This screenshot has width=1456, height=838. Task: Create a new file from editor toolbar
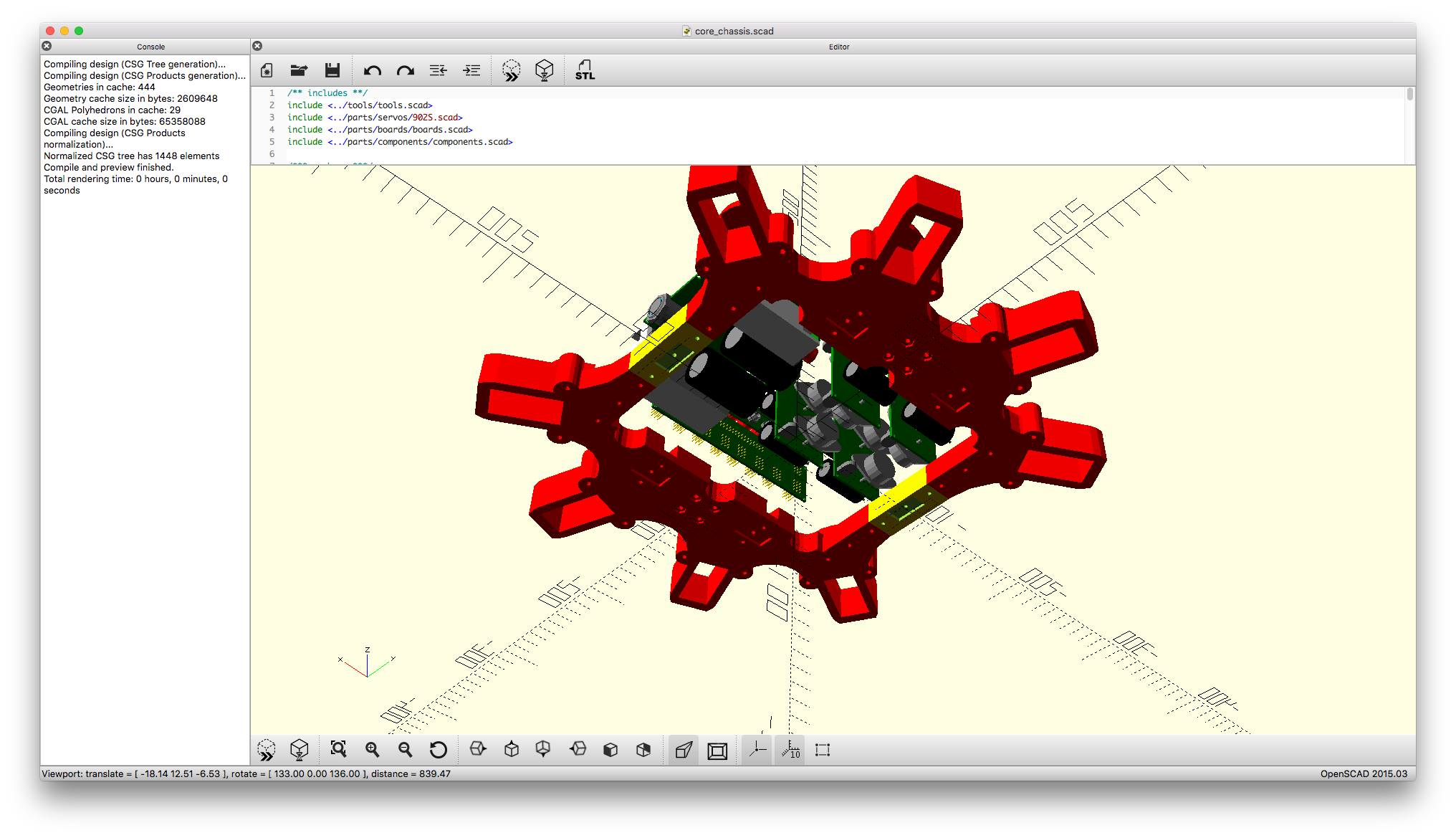[x=267, y=70]
